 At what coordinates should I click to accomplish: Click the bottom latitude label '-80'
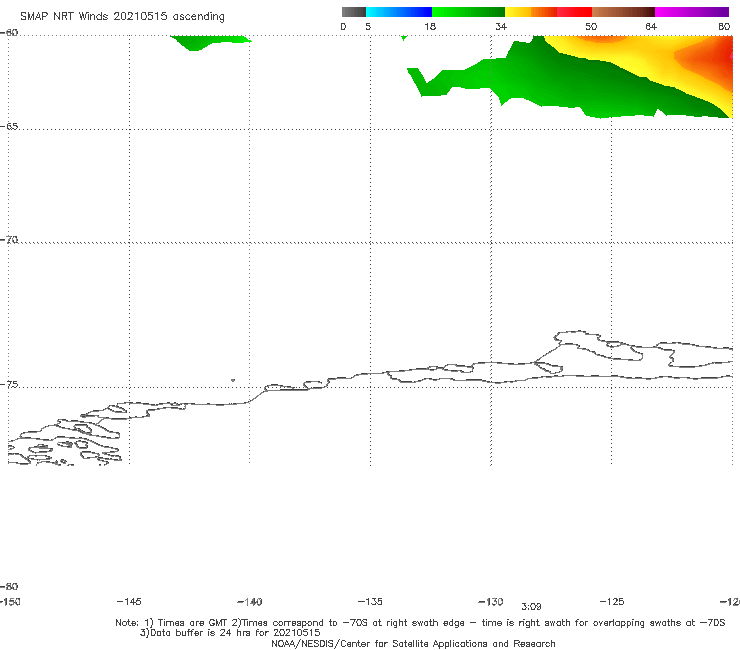pyautogui.click(x=9, y=587)
